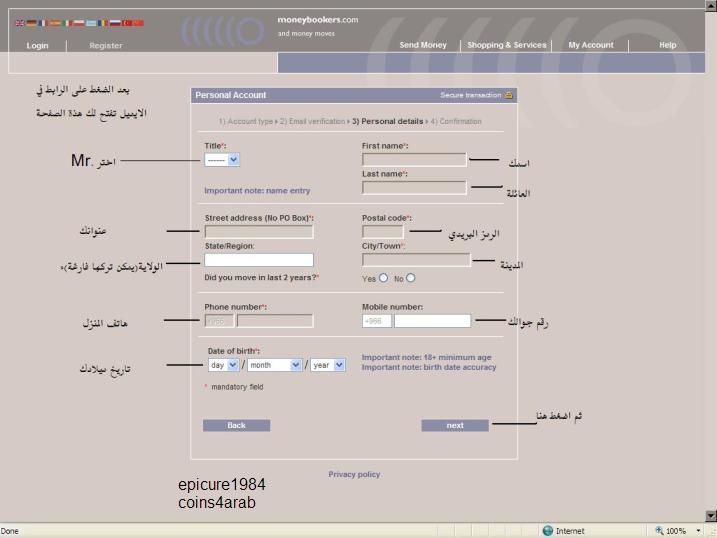Open Shopping & Services
The image size is (717, 538).
click(x=507, y=45)
